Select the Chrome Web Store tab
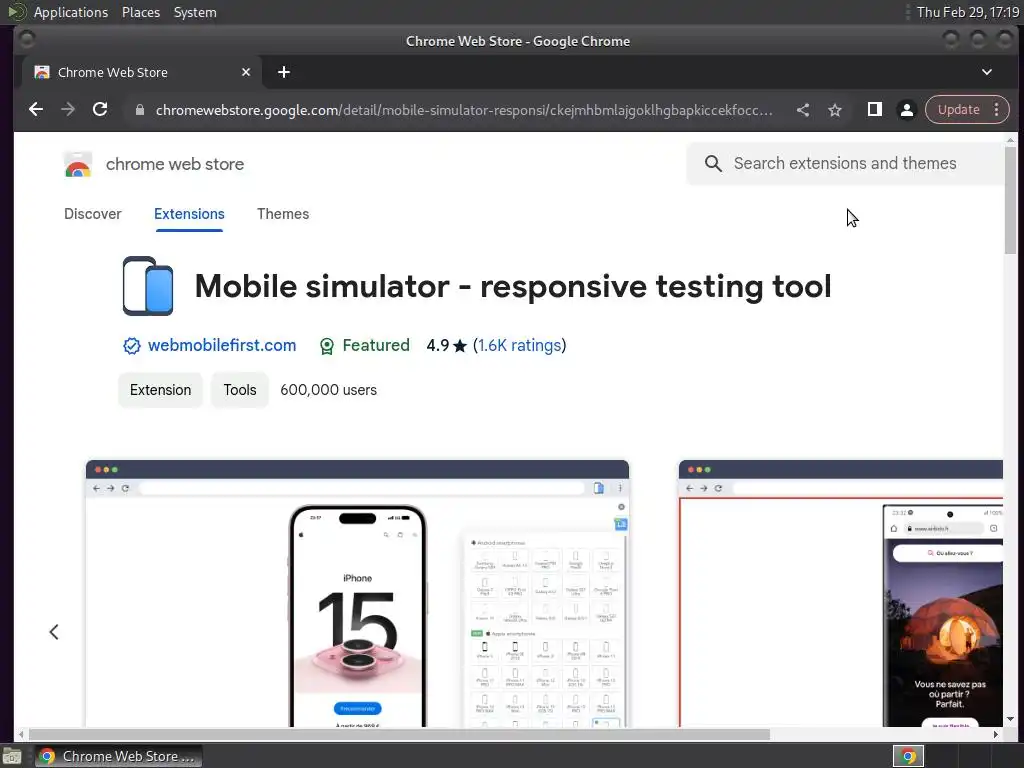The image size is (1024, 768). [140, 72]
